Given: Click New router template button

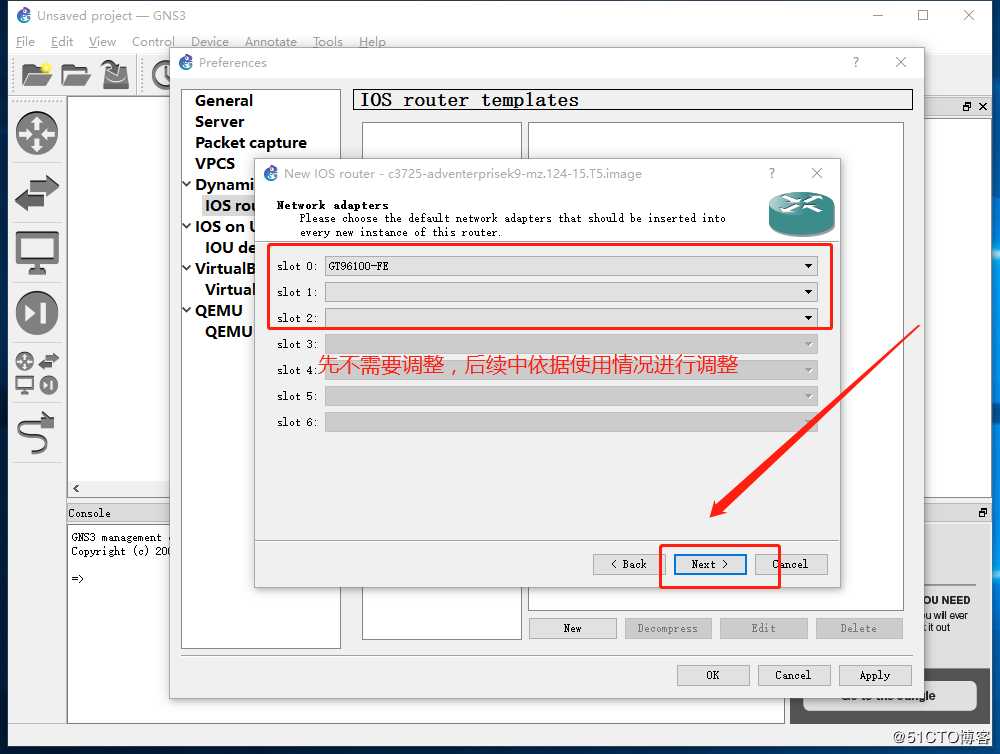Looking at the screenshot, I should pos(573,628).
